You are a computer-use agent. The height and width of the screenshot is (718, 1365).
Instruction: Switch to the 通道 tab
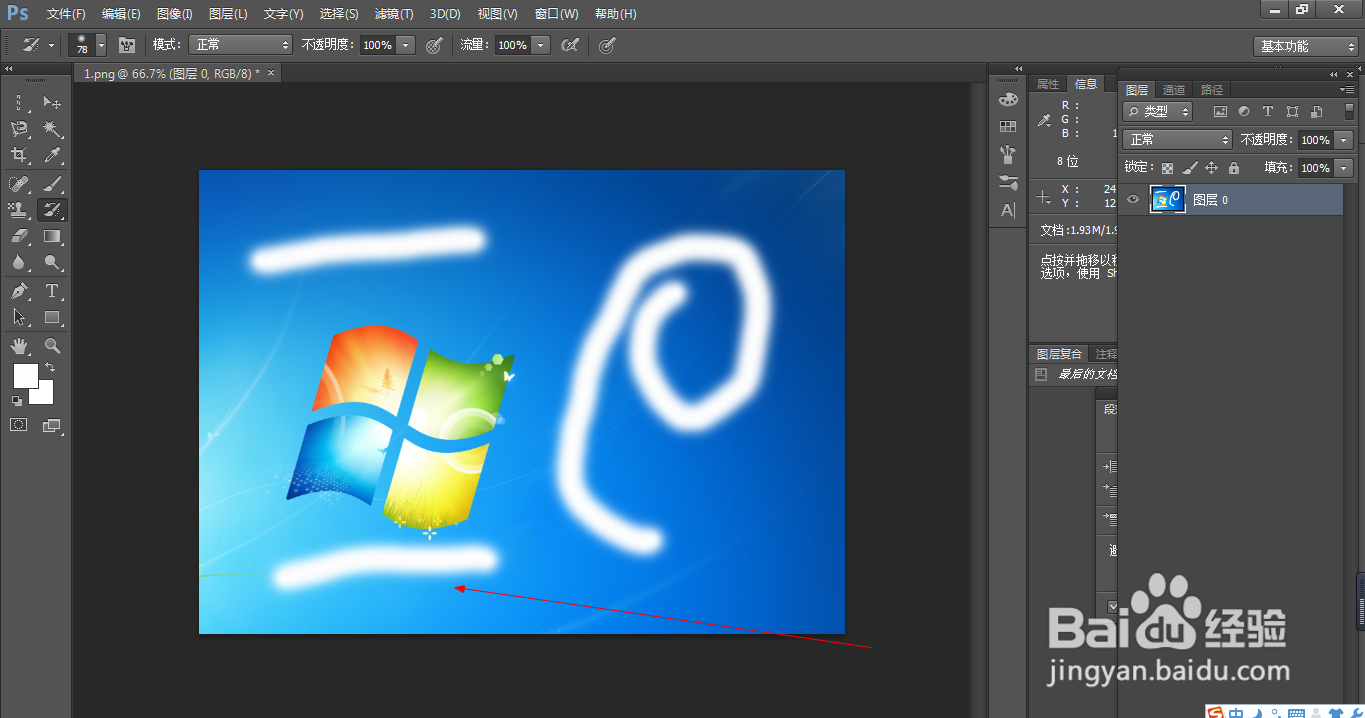click(1174, 90)
